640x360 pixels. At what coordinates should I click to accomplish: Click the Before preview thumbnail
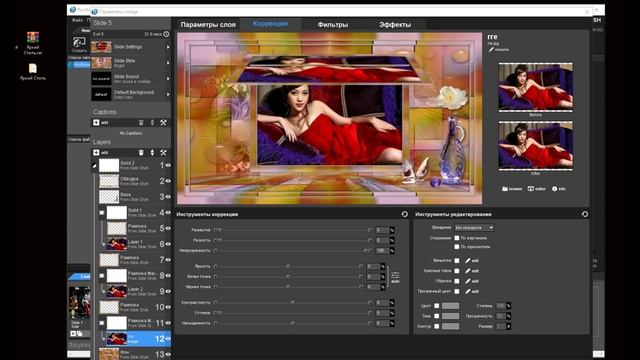pos(536,87)
